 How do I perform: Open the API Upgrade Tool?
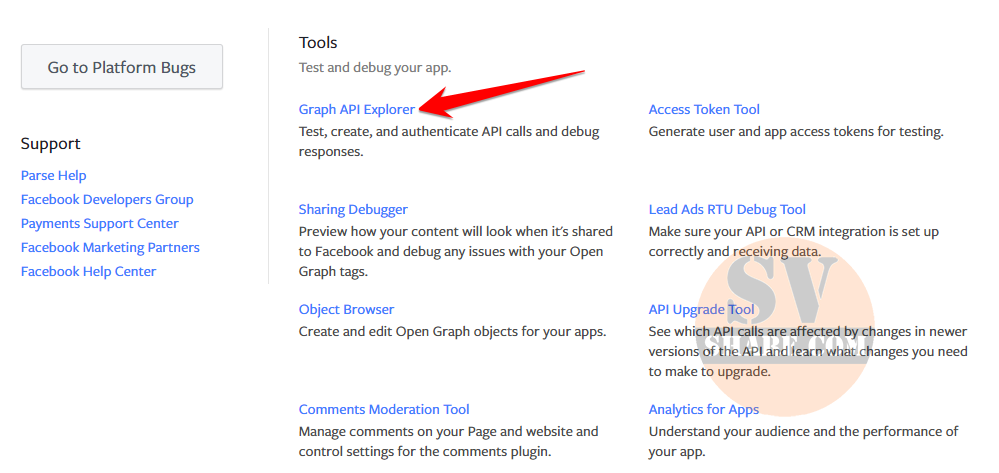click(x=701, y=309)
